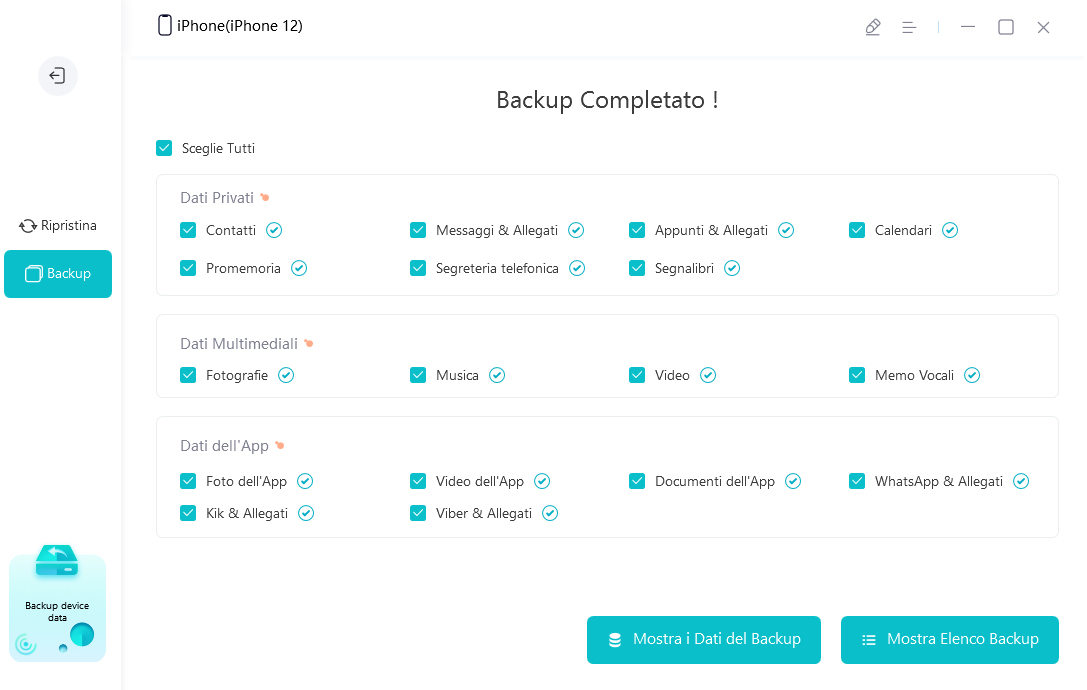
Task: Uncheck the Segnalibri checkbox
Action: (637, 268)
